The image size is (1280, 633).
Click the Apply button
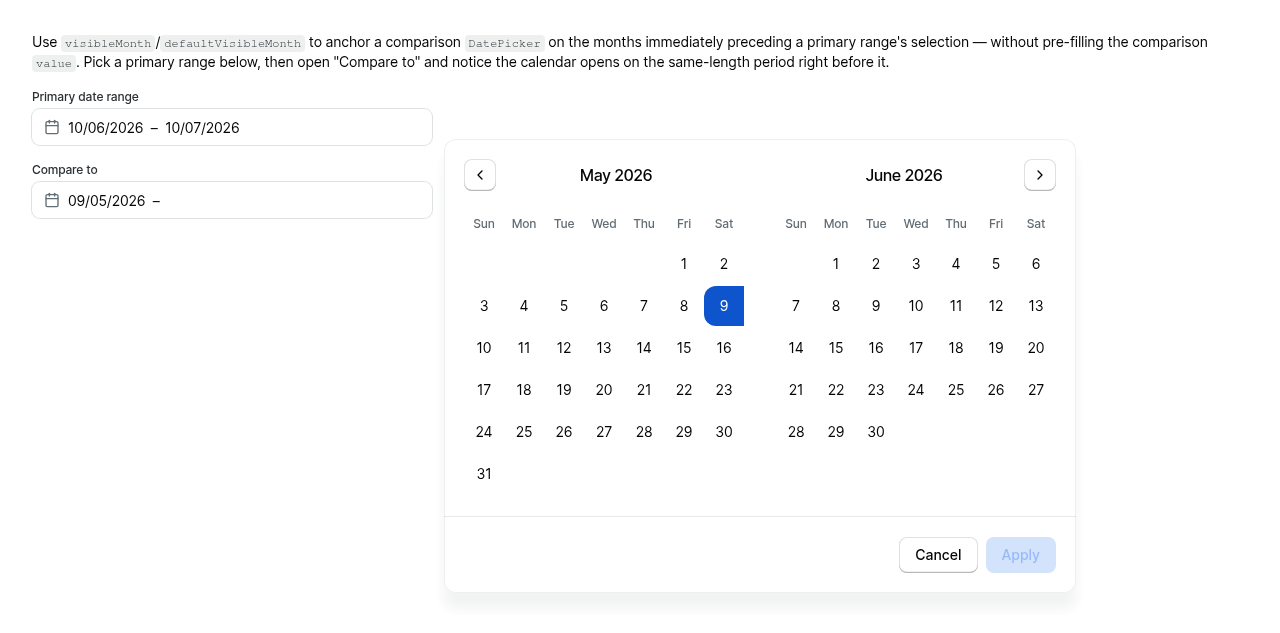click(x=1021, y=555)
